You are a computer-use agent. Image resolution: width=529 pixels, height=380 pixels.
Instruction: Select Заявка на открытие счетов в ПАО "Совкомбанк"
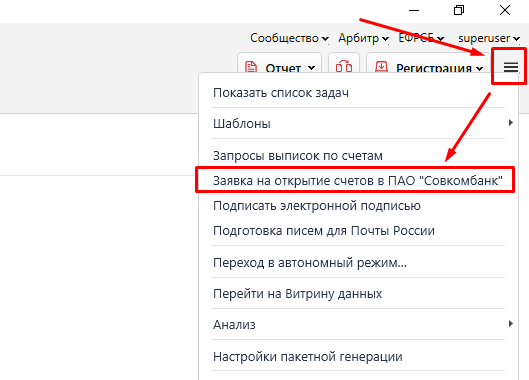pyautogui.click(x=358, y=181)
